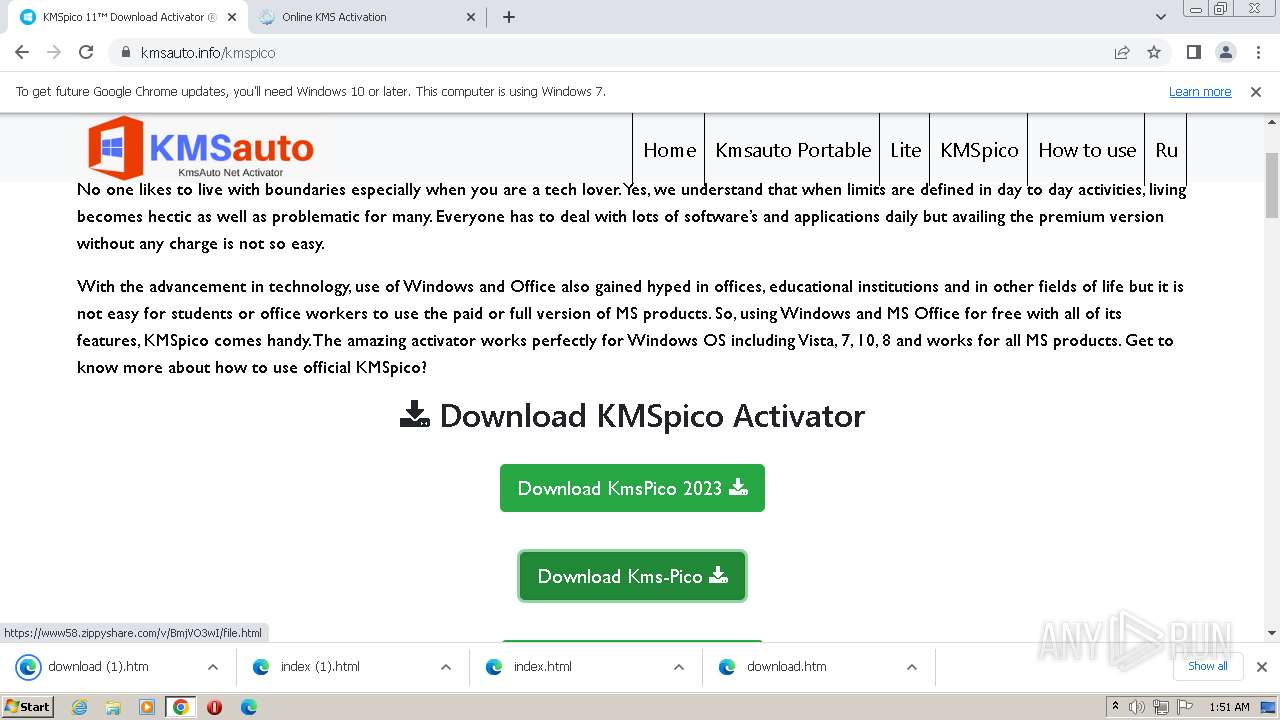Screen dimensions: 1280x720
Task: Click the page vertical scrollbar thumb
Action: pos(1272,185)
